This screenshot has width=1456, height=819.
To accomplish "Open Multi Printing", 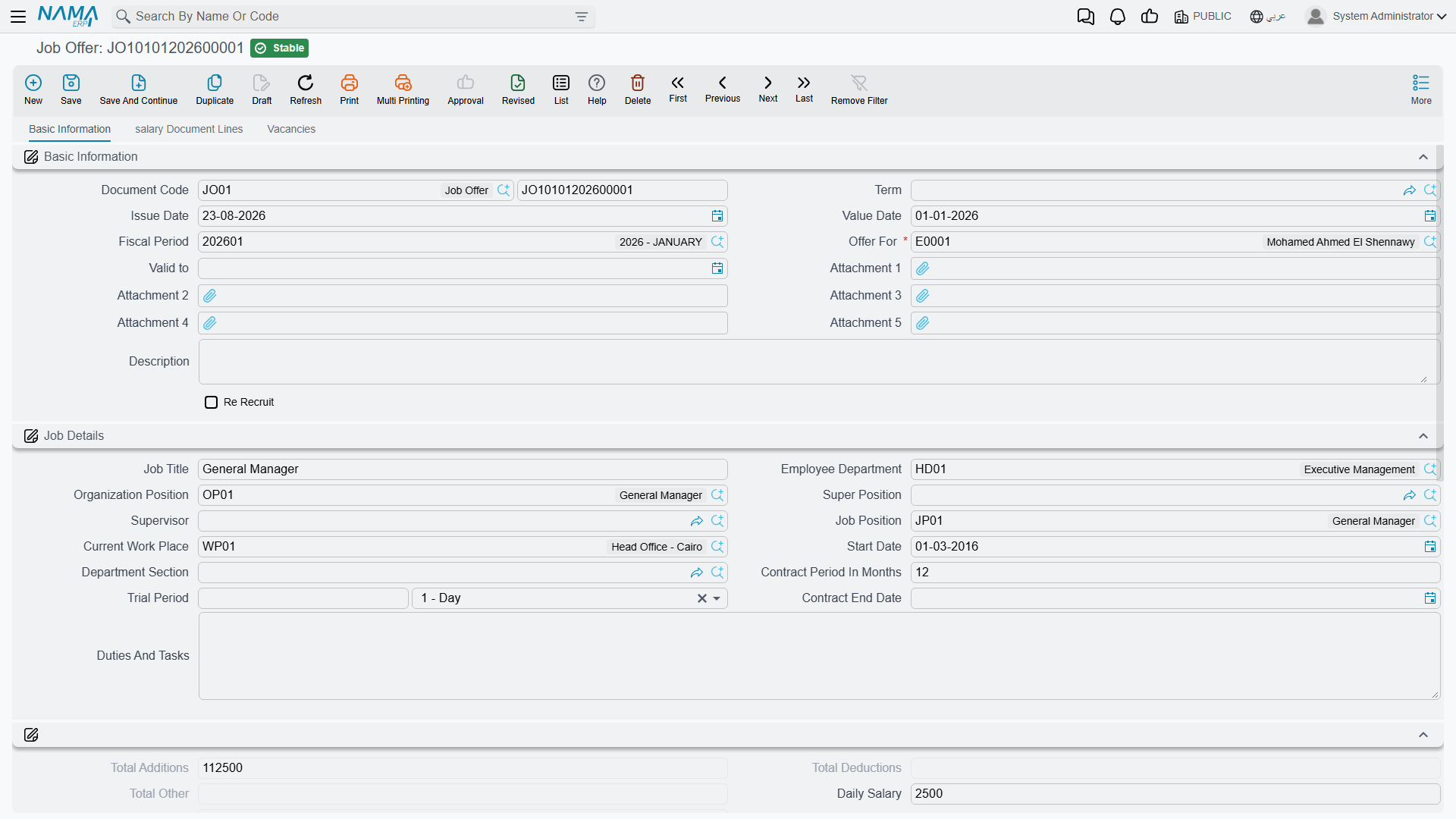I will click(403, 89).
